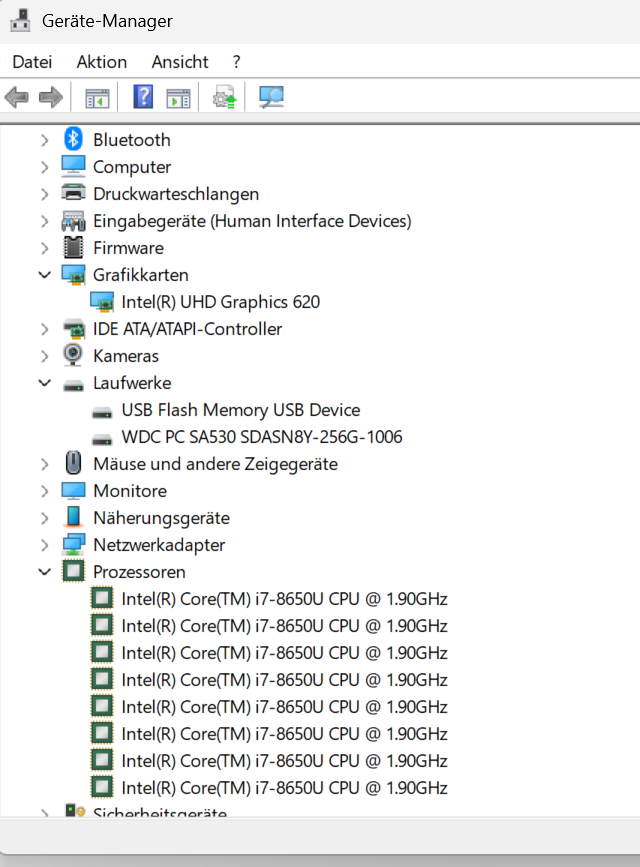Select the Druckwarteschlangen label
The width and height of the screenshot is (640, 867).
pyautogui.click(x=176, y=194)
